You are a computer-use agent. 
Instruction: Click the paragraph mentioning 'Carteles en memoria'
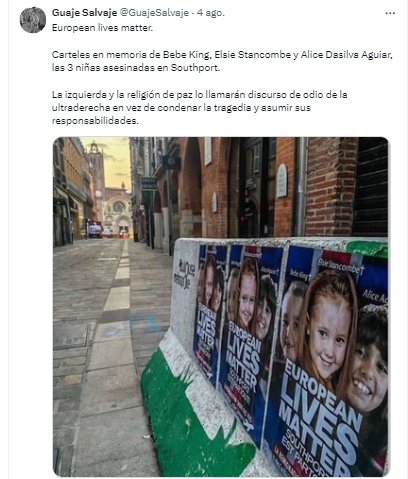222,61
